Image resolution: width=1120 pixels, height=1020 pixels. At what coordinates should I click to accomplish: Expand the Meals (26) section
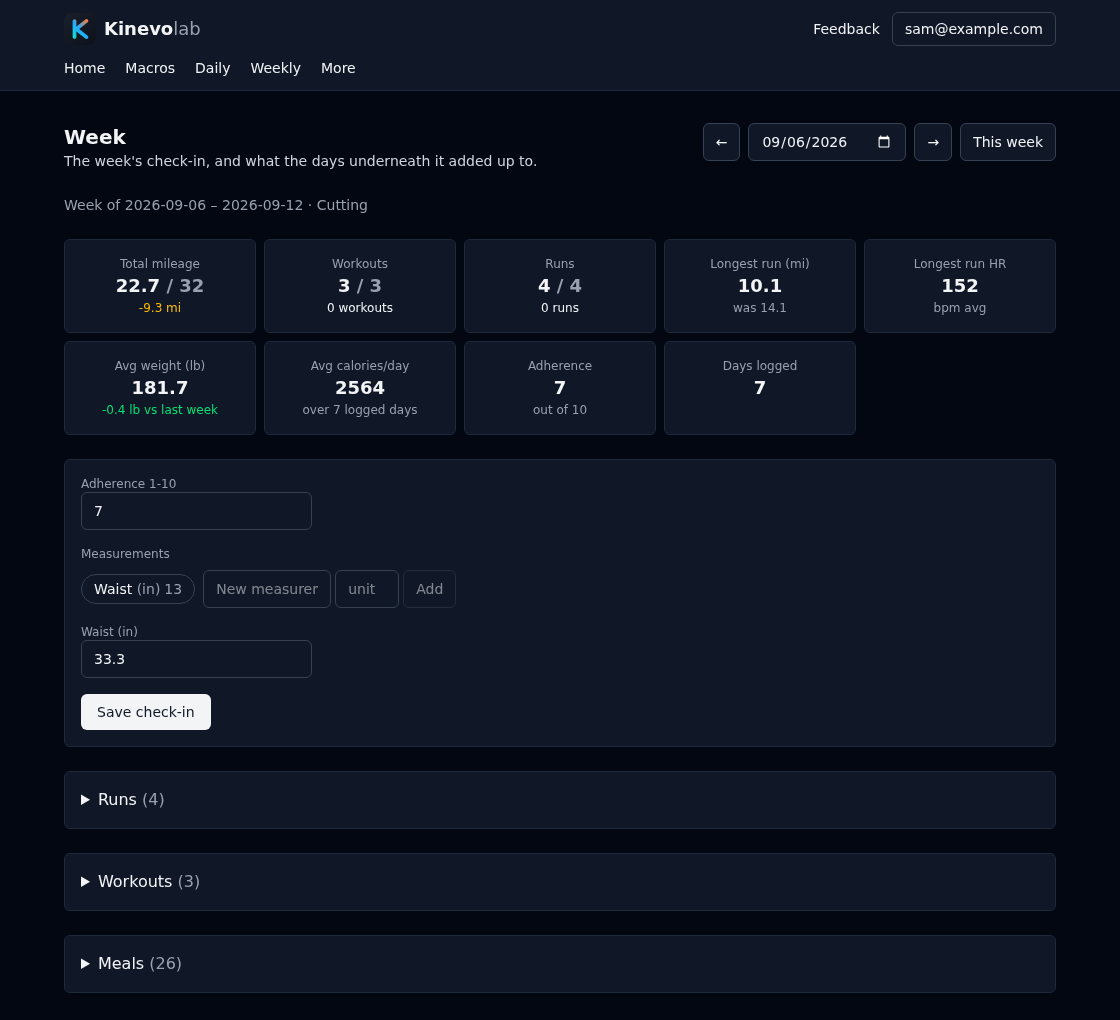point(560,964)
